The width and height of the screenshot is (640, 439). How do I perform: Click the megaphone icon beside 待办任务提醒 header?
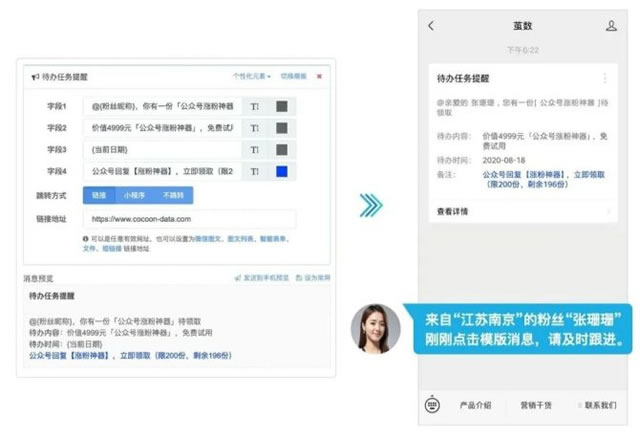(x=36, y=77)
